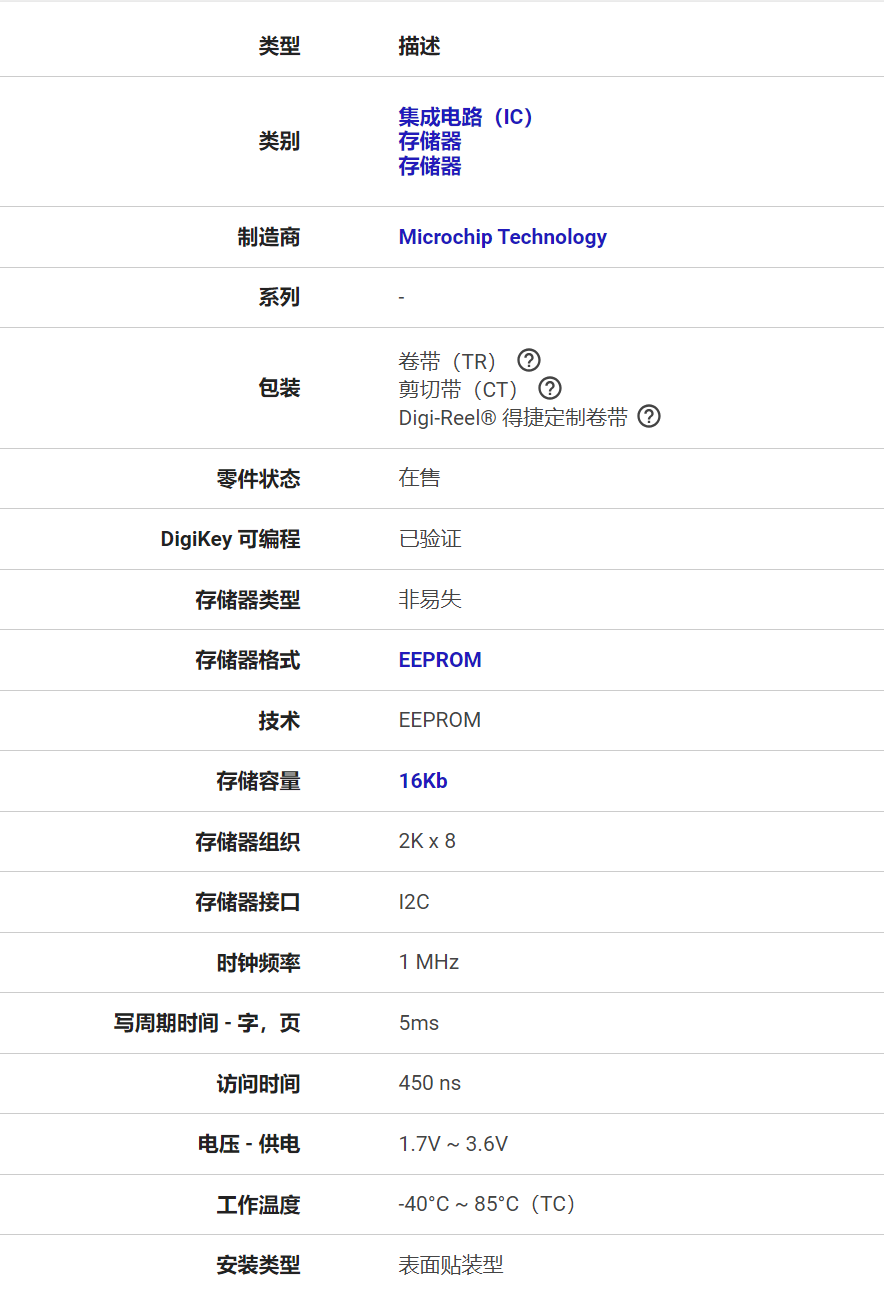Select the 类型 column header
The image size is (884, 1295).
click(279, 46)
